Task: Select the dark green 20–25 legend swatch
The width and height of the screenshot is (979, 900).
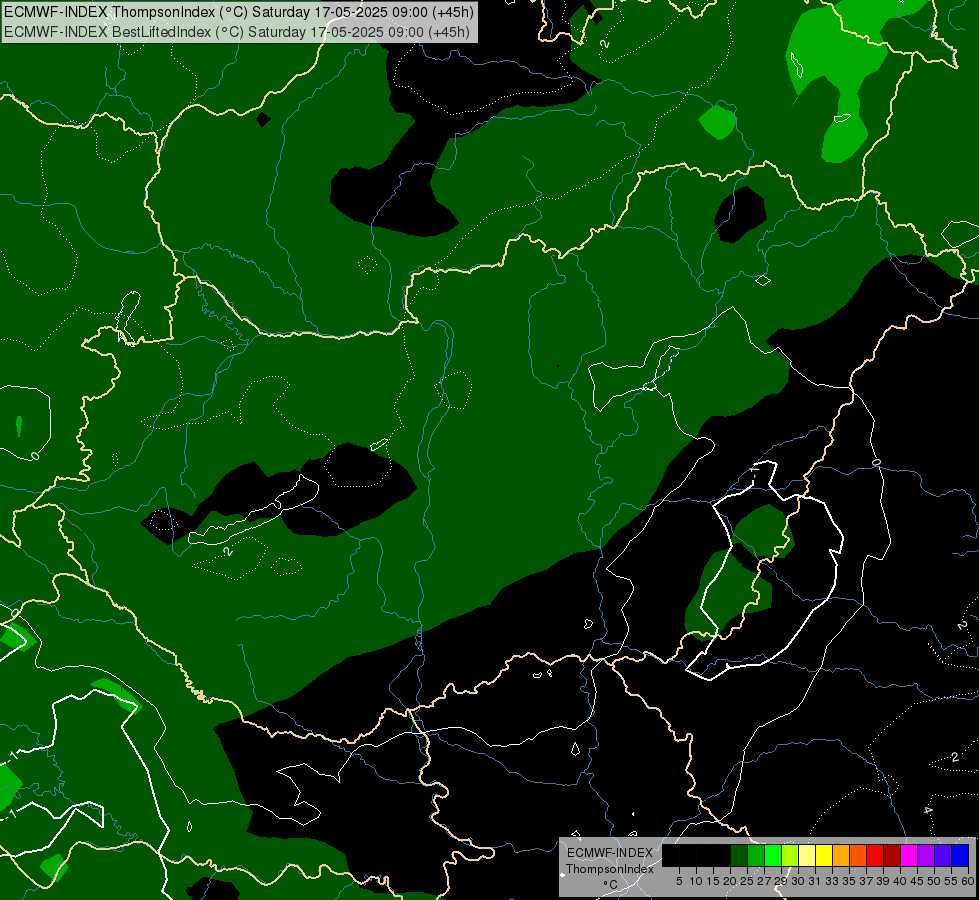Action: pyautogui.click(x=739, y=855)
